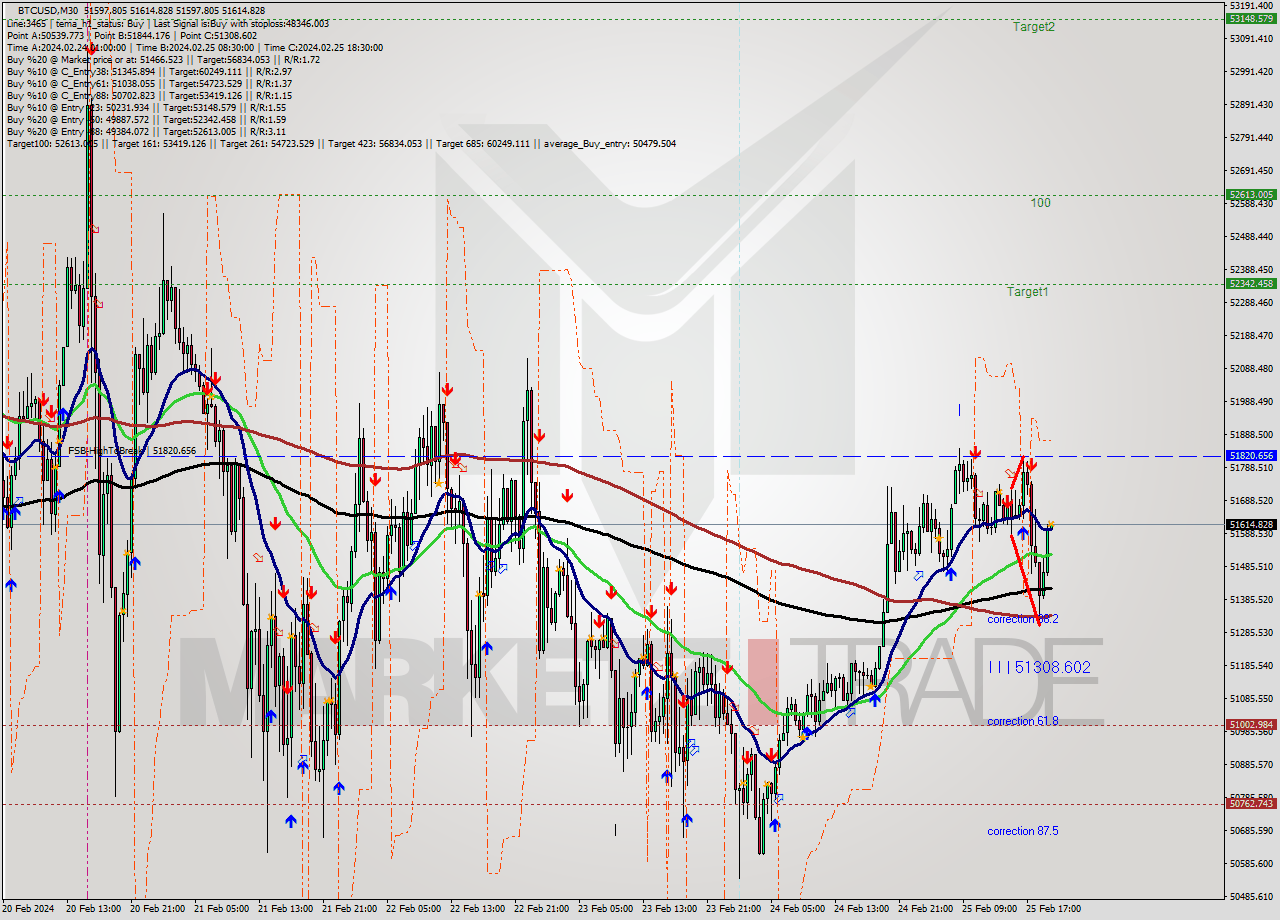Click the red 50762.743 price tag
The width and height of the screenshot is (1280, 920).
[x=1251, y=803]
